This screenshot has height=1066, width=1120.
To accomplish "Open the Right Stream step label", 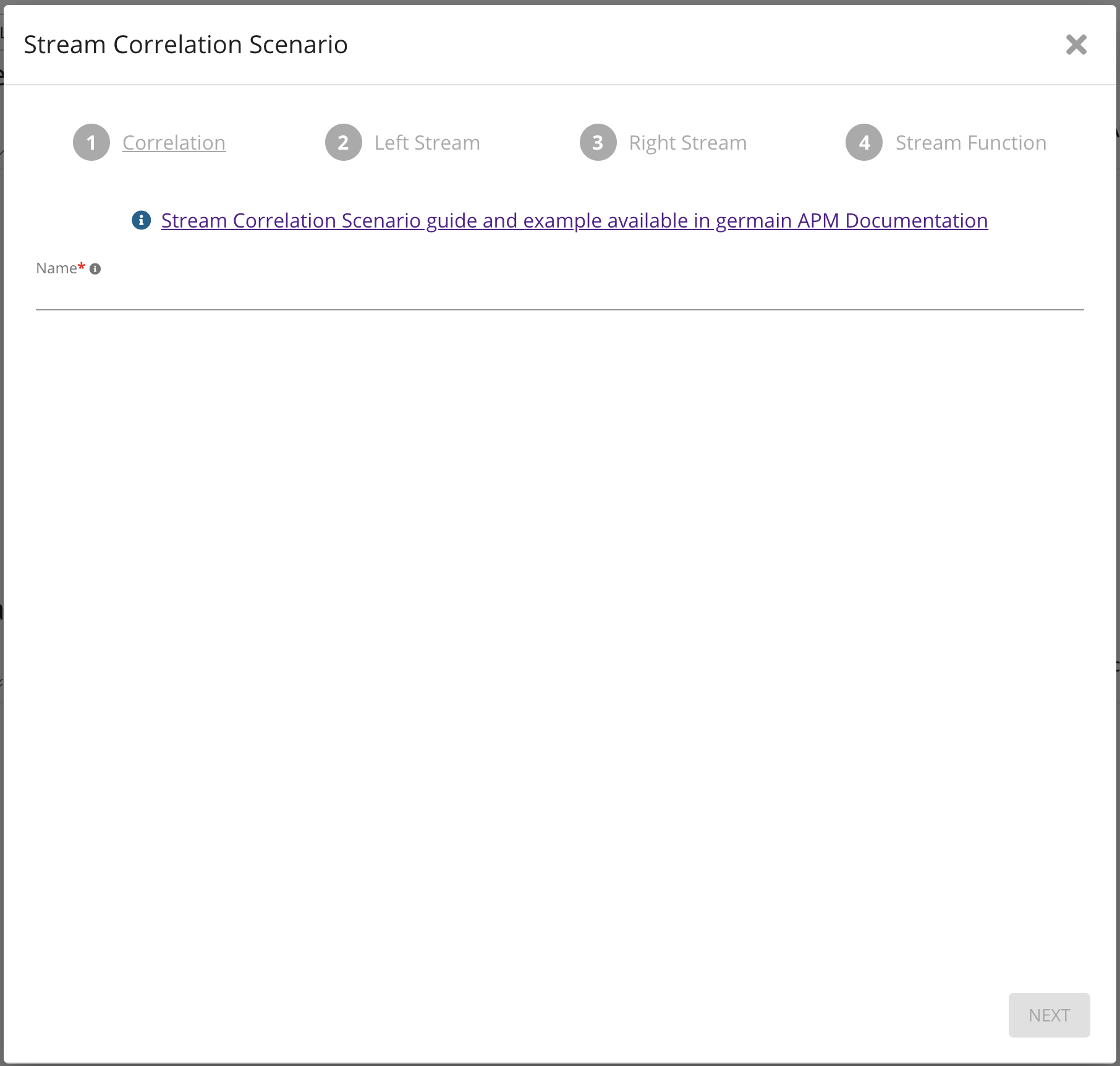I will click(x=688, y=143).
